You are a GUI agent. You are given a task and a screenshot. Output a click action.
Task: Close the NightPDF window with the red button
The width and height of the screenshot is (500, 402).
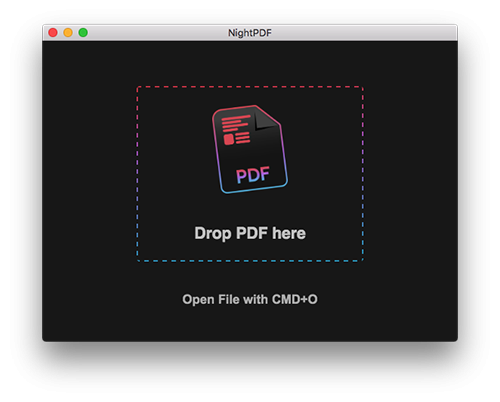pos(53,33)
